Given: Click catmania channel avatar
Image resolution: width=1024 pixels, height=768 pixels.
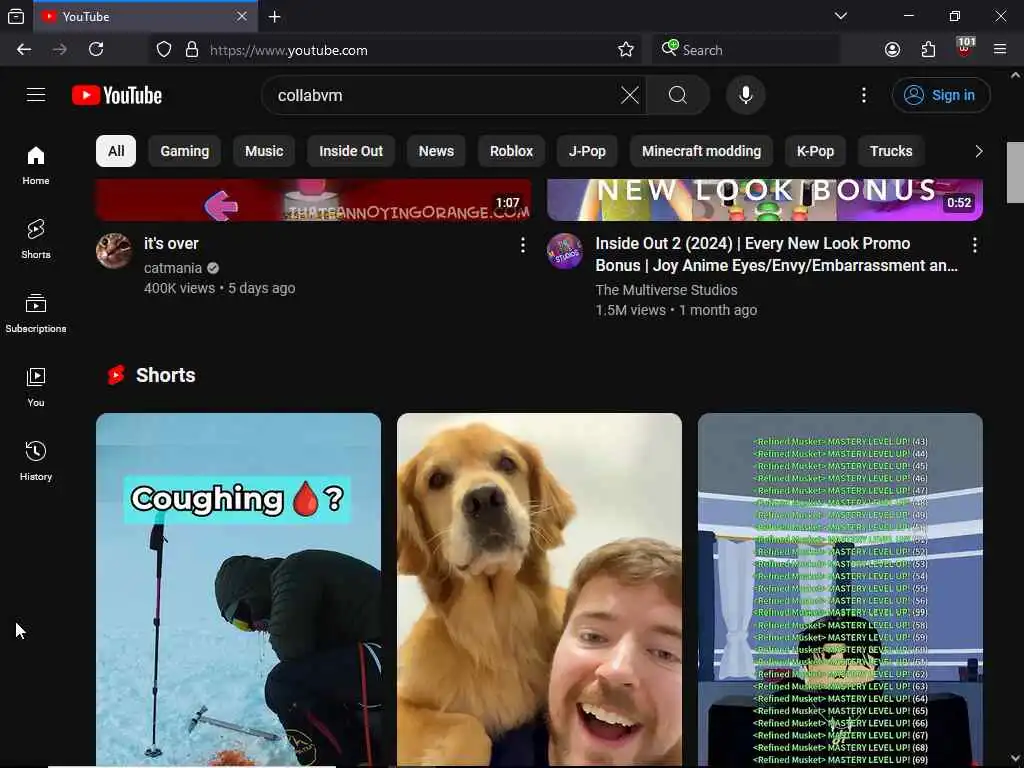Looking at the screenshot, I should click(x=114, y=251).
